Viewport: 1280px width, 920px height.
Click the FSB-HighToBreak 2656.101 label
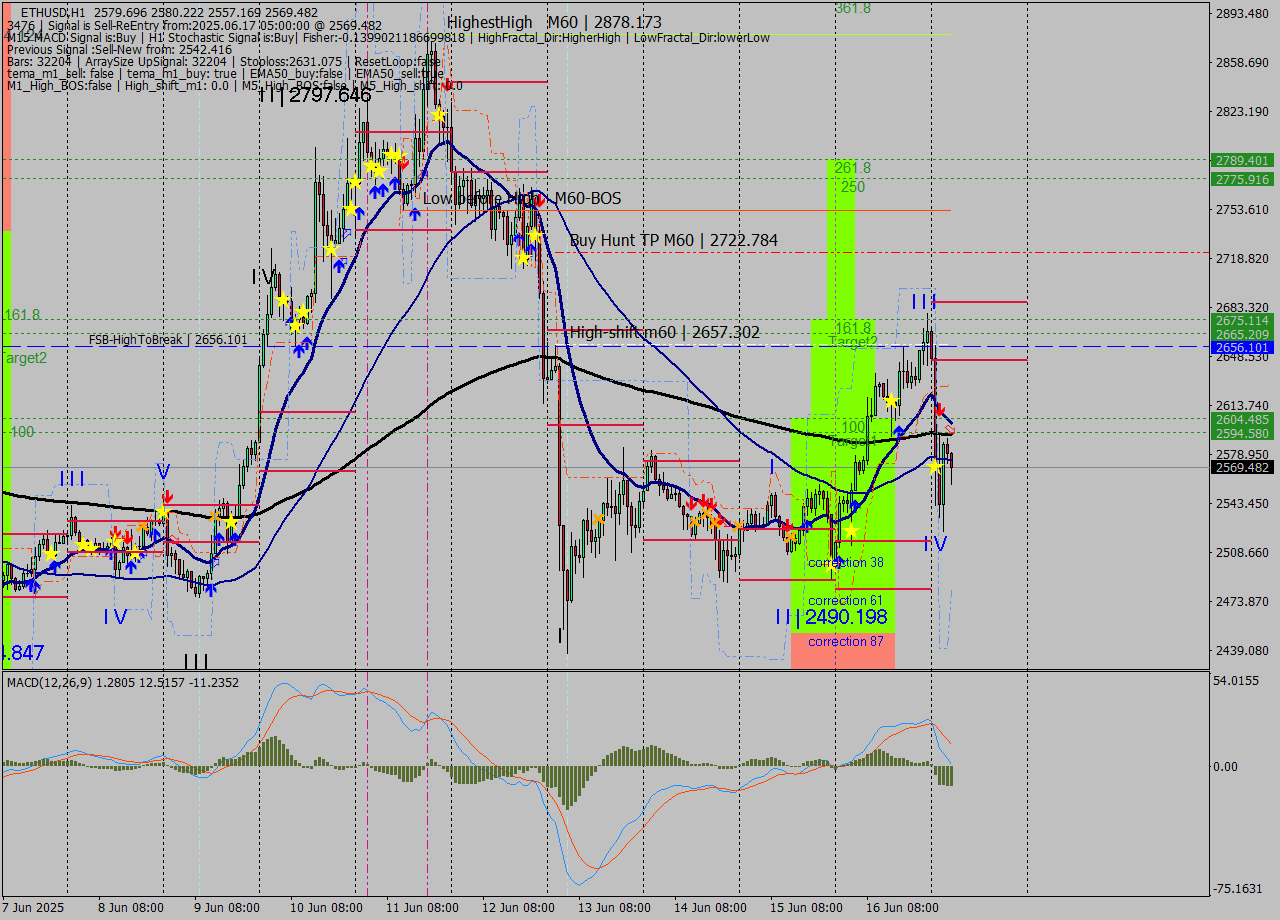click(x=167, y=340)
